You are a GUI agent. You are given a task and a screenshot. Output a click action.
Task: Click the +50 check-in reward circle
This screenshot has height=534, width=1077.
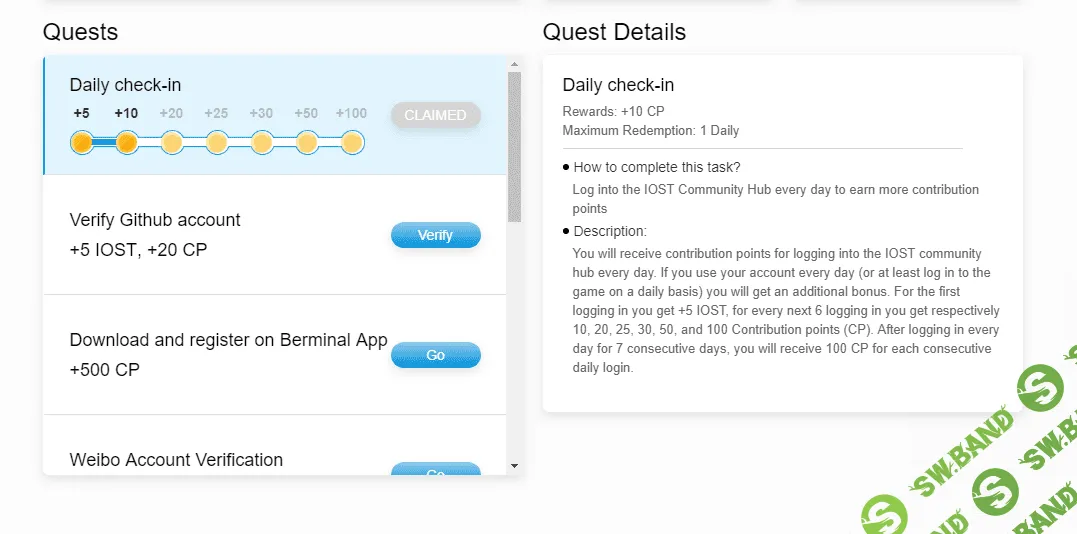[307, 143]
